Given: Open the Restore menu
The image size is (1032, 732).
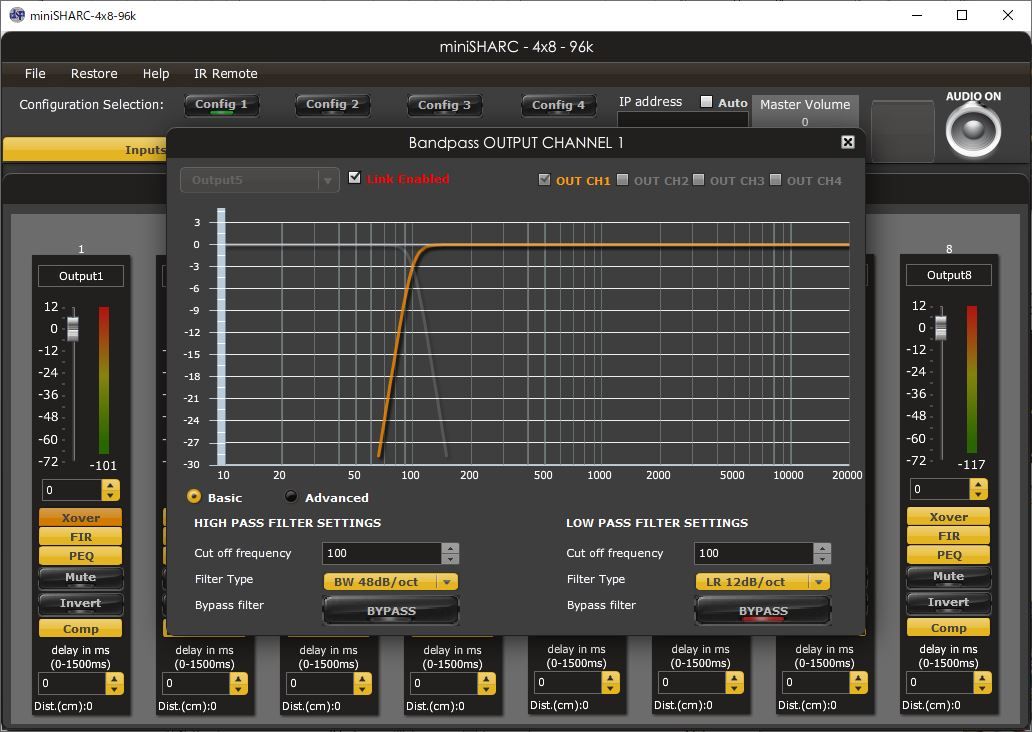Looking at the screenshot, I should 94,73.
